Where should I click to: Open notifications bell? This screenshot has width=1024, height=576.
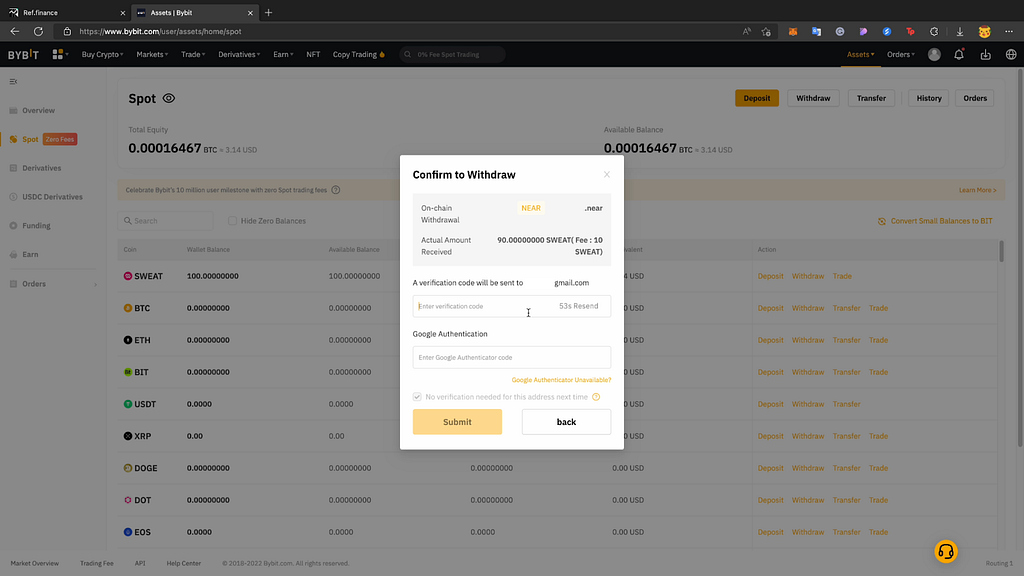959,55
